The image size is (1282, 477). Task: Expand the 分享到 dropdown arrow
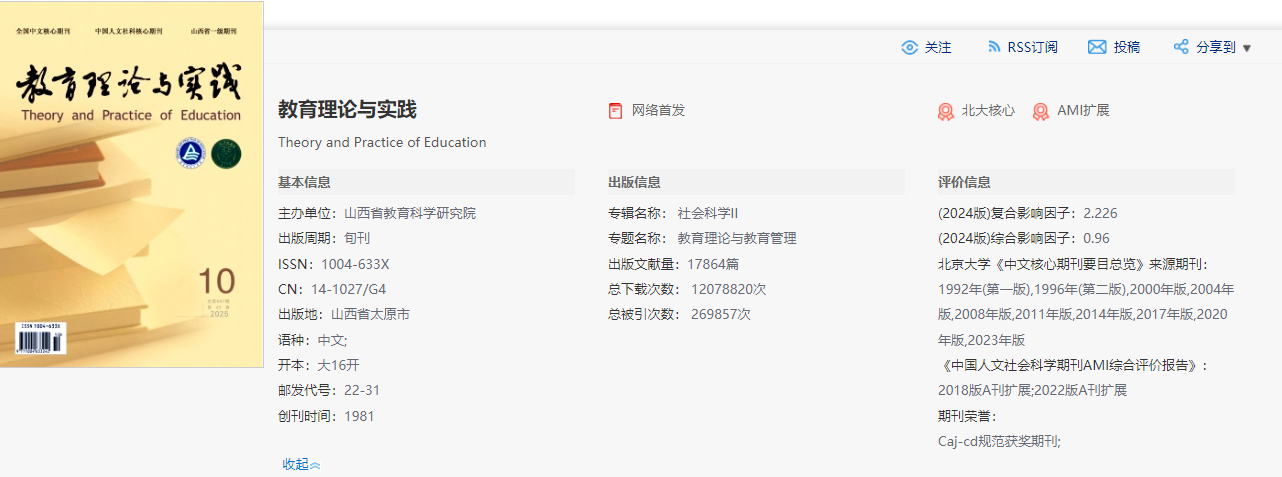(1246, 48)
